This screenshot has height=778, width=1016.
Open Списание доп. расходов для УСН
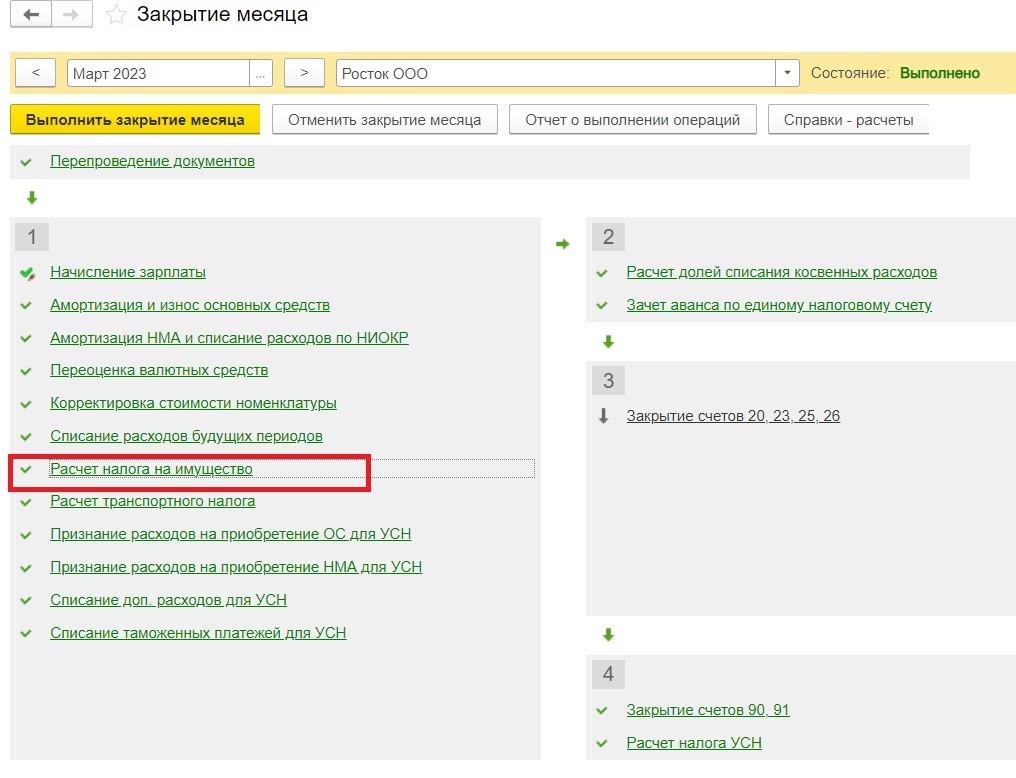coord(168,601)
